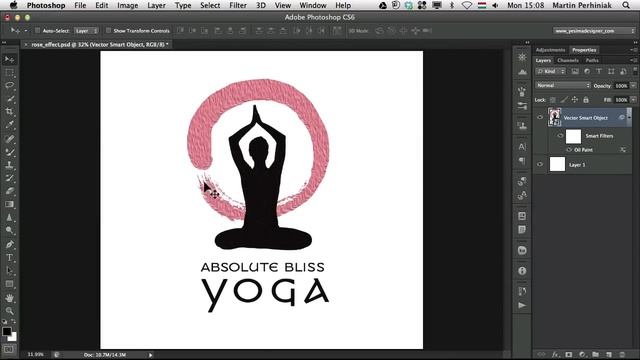
Task: Create a new layer icon
Action: [609, 355]
